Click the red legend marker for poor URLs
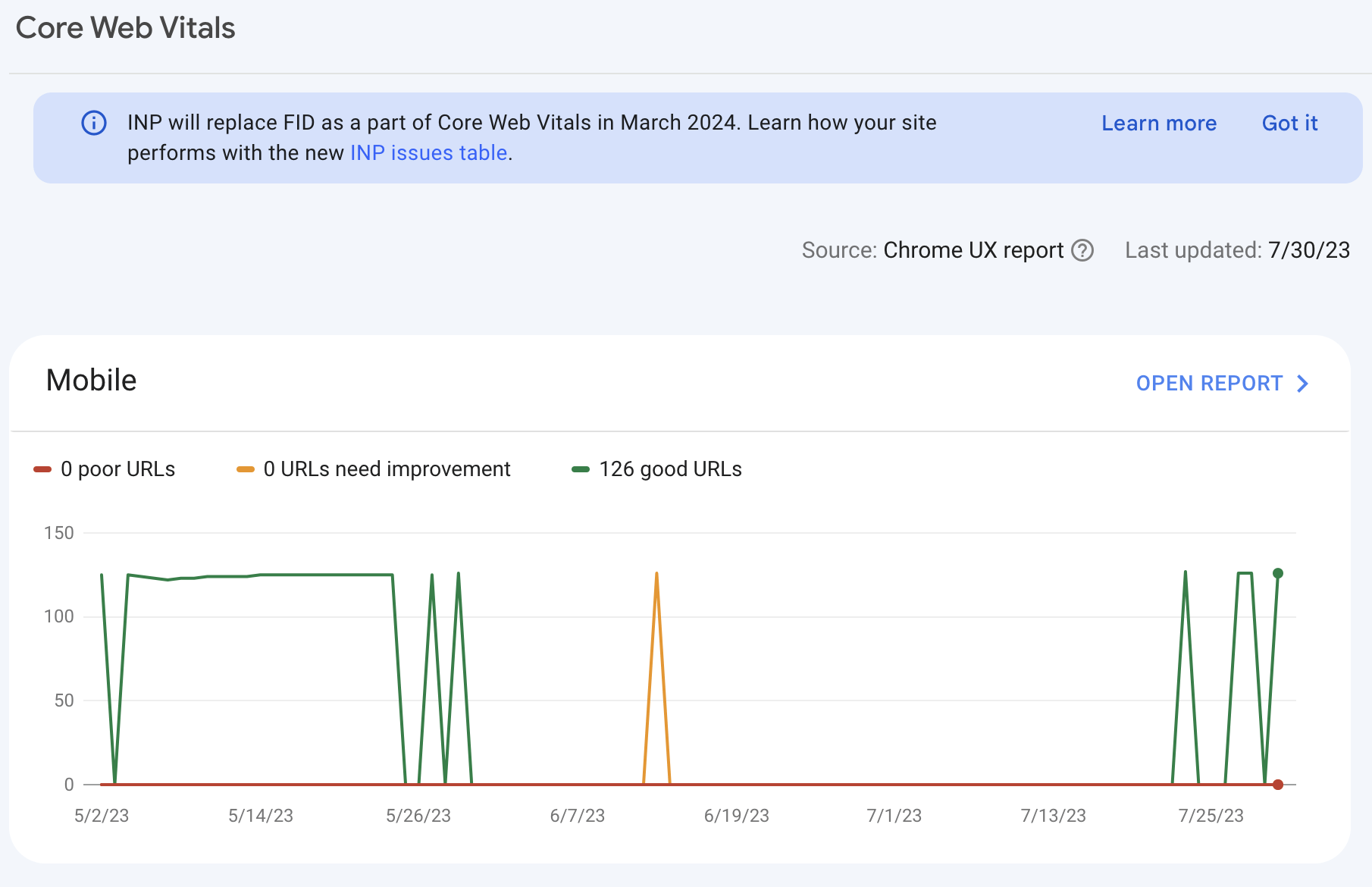1372x887 pixels. (x=42, y=469)
